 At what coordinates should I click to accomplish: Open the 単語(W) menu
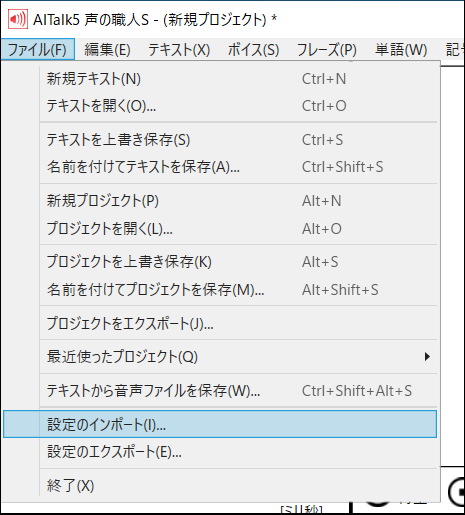401,49
